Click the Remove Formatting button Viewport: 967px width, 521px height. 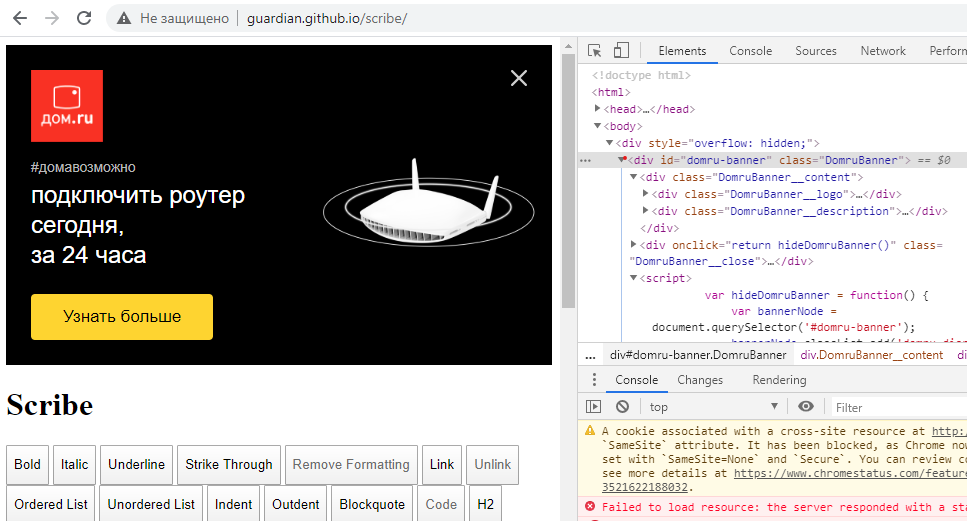(351, 465)
